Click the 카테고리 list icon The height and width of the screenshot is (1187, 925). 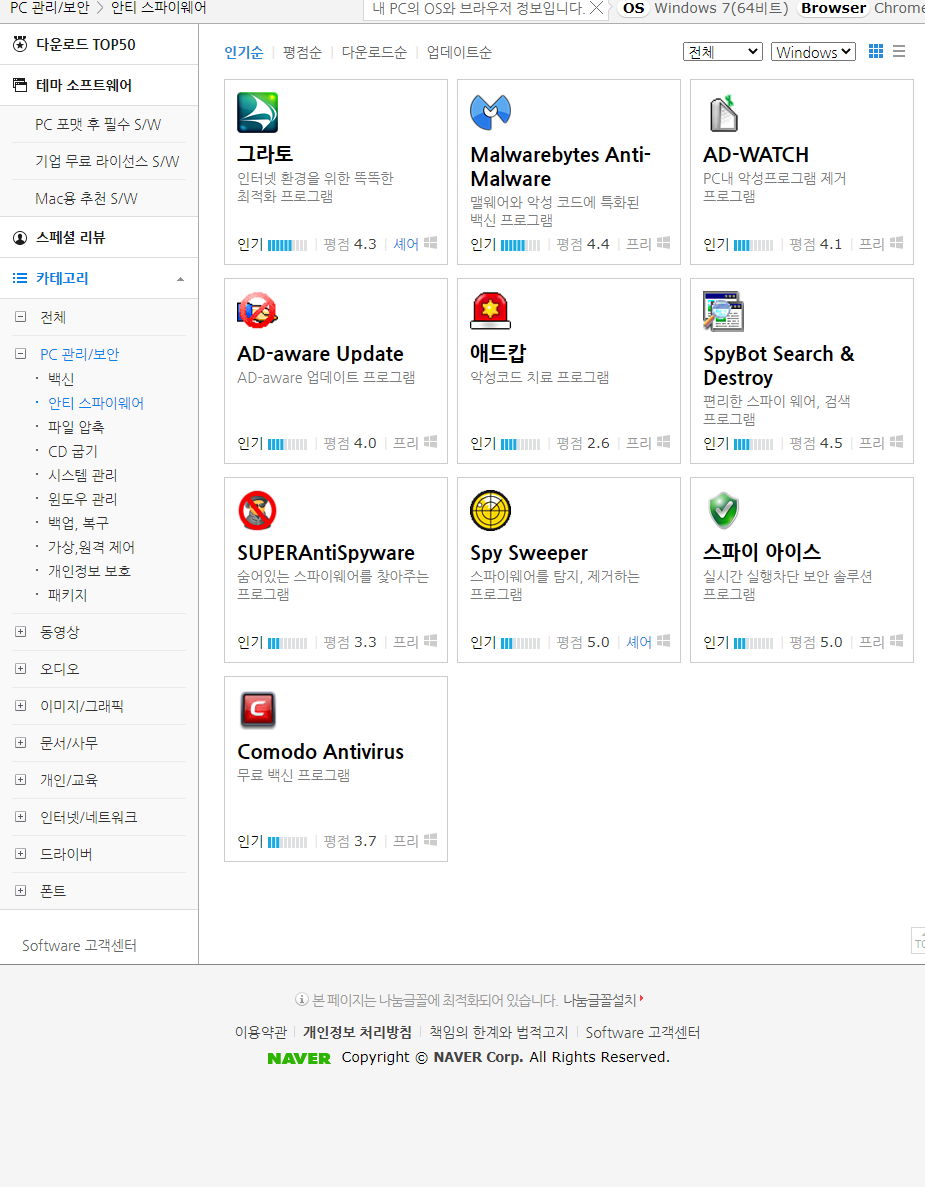click(20, 278)
